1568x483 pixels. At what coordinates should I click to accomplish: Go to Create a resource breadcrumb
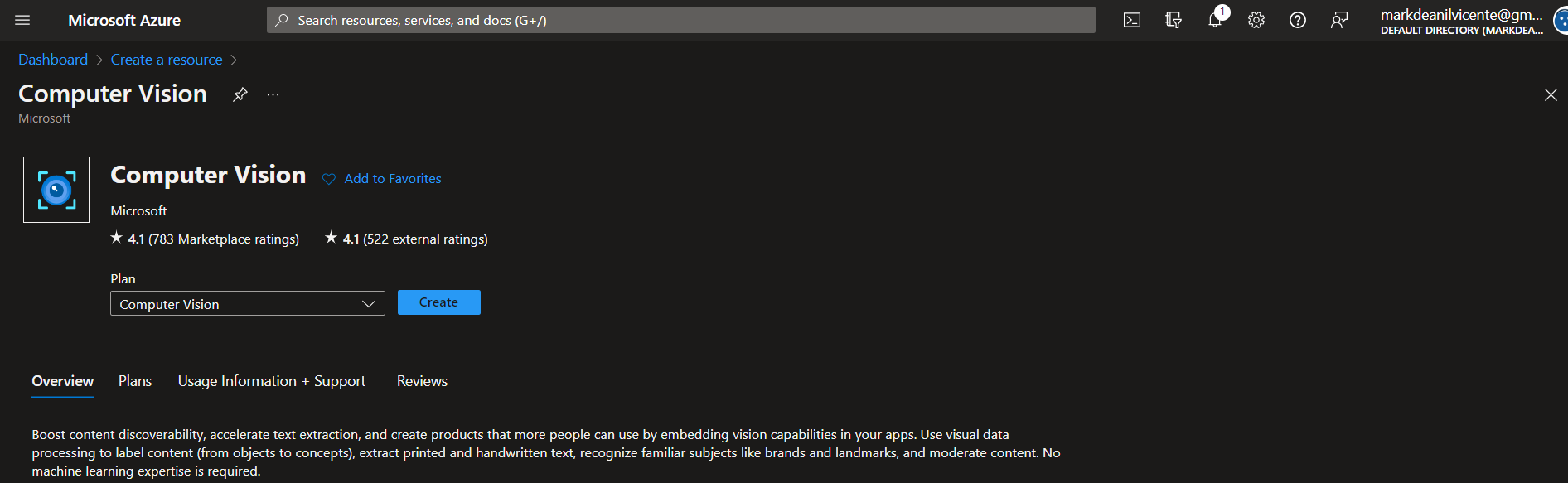(166, 59)
